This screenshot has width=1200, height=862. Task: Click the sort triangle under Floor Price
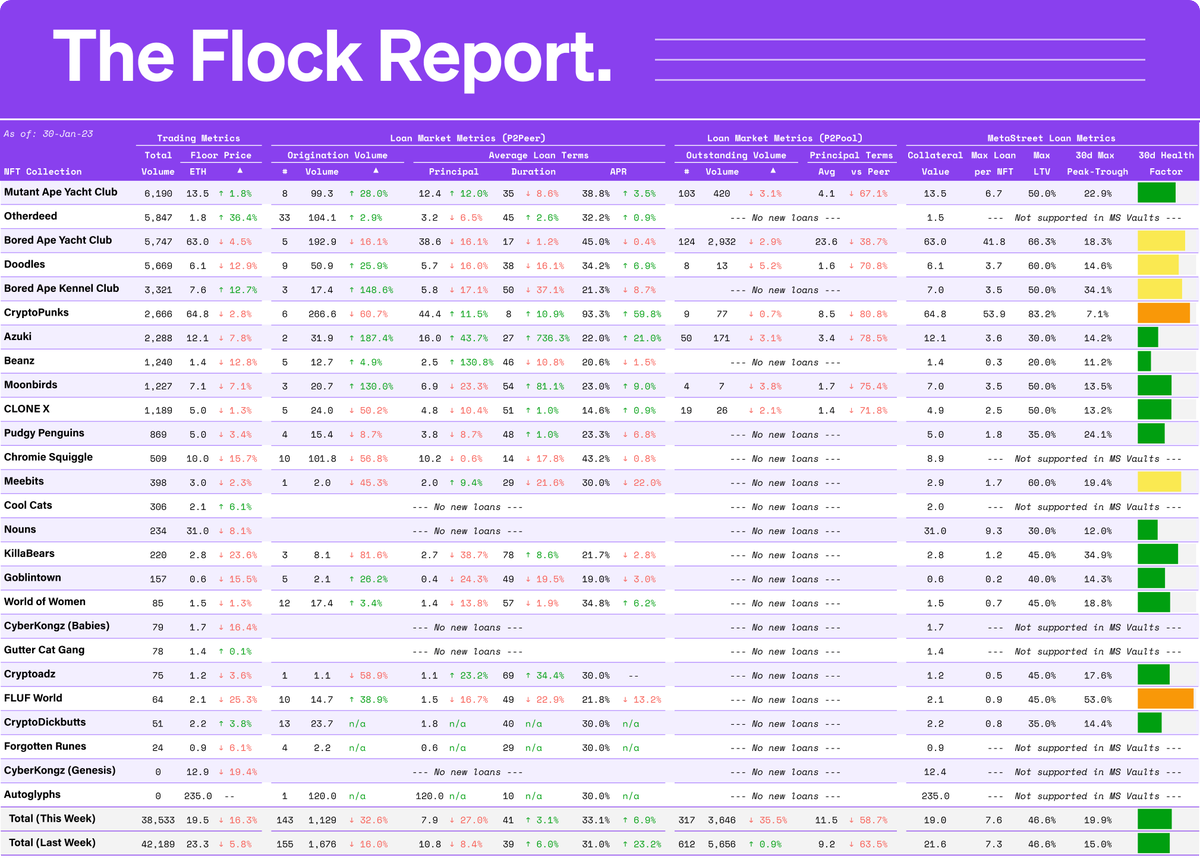coord(239,171)
